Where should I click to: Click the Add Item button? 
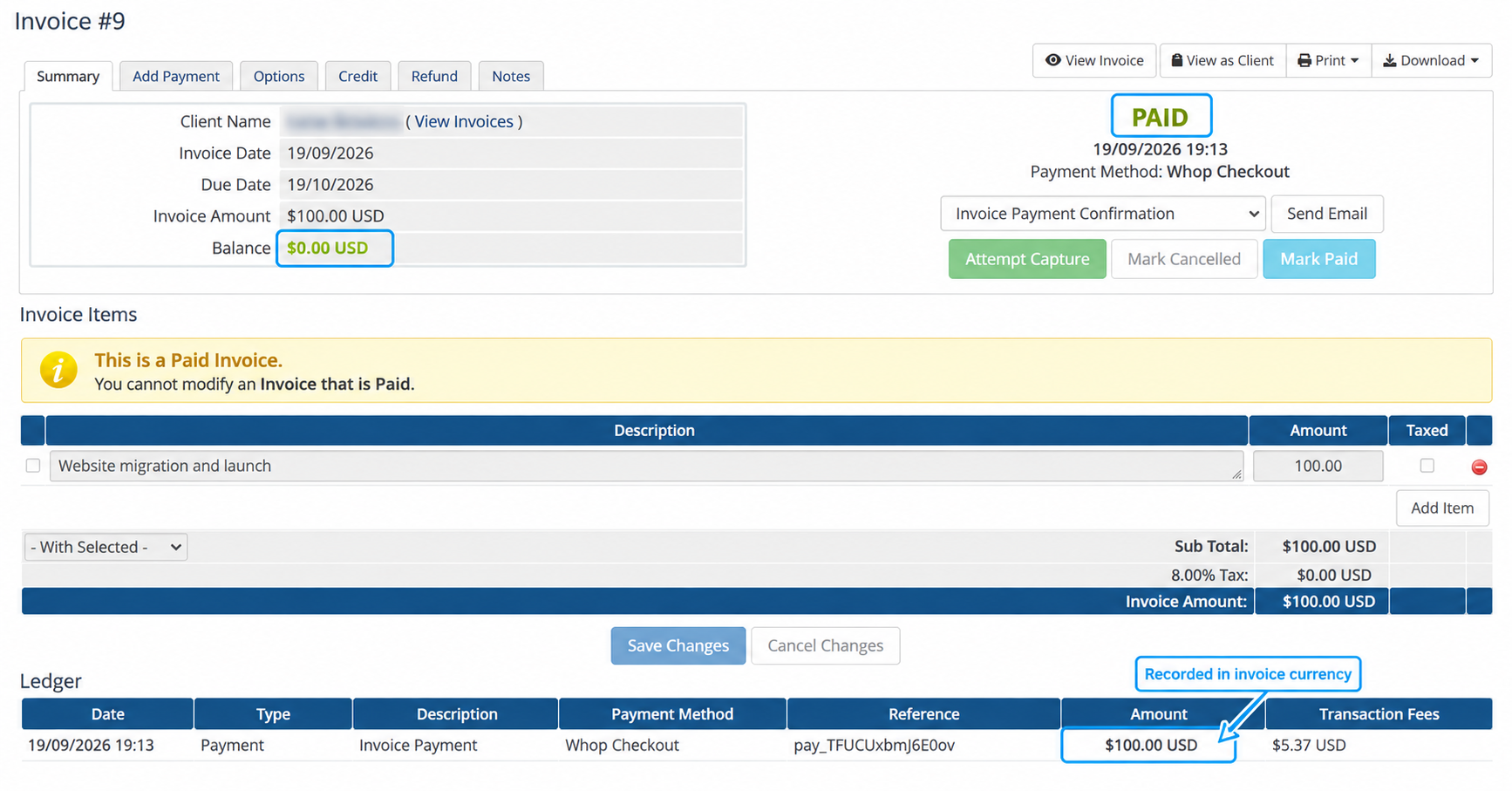pyautogui.click(x=1442, y=508)
